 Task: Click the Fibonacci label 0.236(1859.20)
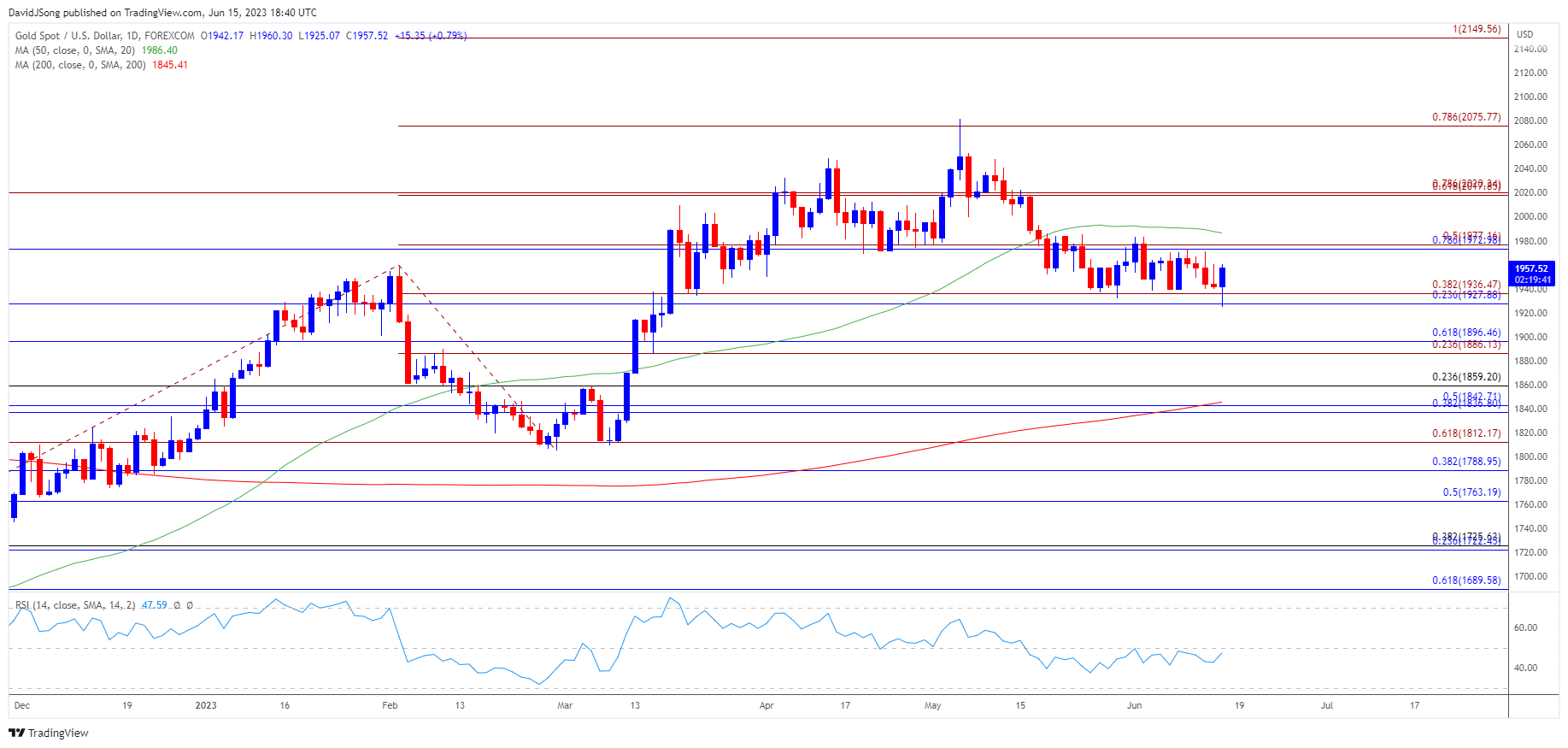(x=1466, y=377)
